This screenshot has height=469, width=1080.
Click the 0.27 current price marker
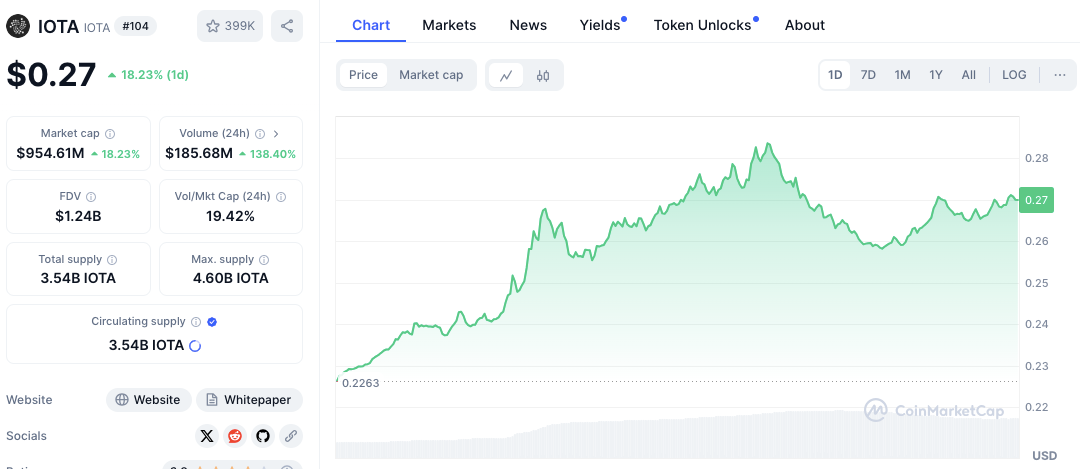[1036, 200]
